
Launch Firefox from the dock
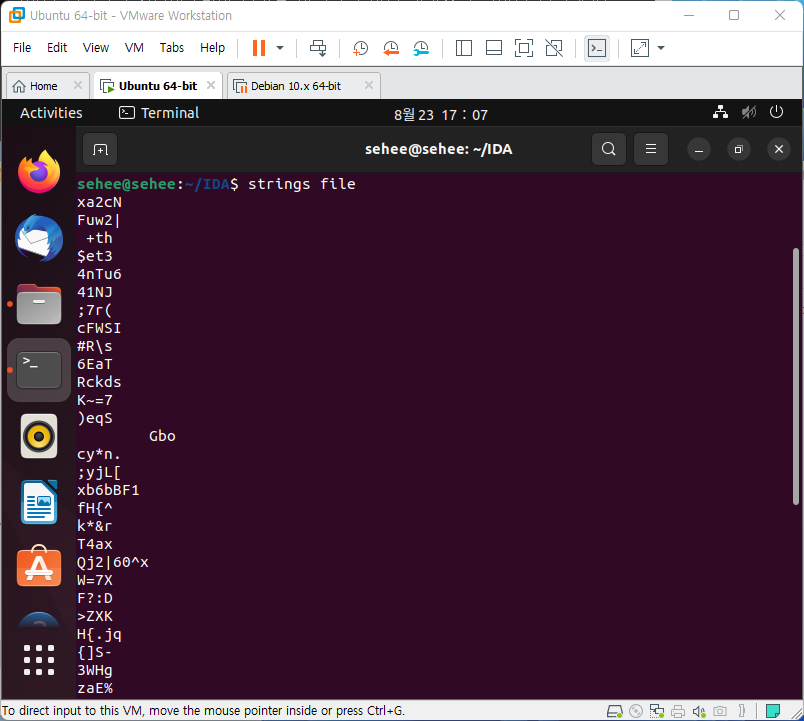pyautogui.click(x=39, y=171)
